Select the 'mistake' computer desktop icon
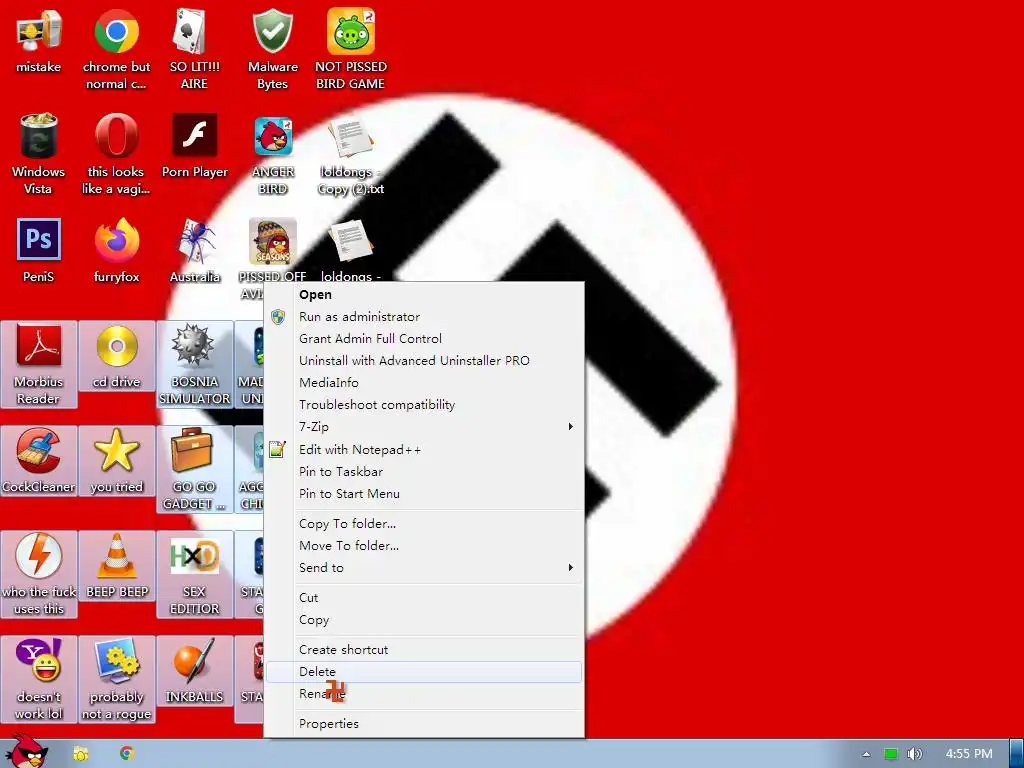This screenshot has height=768, width=1024. pyautogui.click(x=39, y=39)
